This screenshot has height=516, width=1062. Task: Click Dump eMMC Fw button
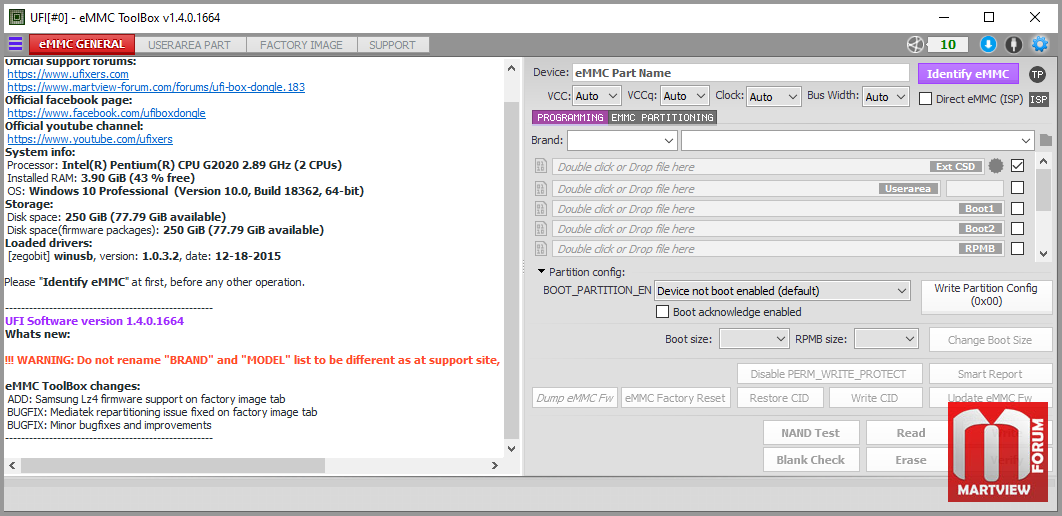click(575, 398)
